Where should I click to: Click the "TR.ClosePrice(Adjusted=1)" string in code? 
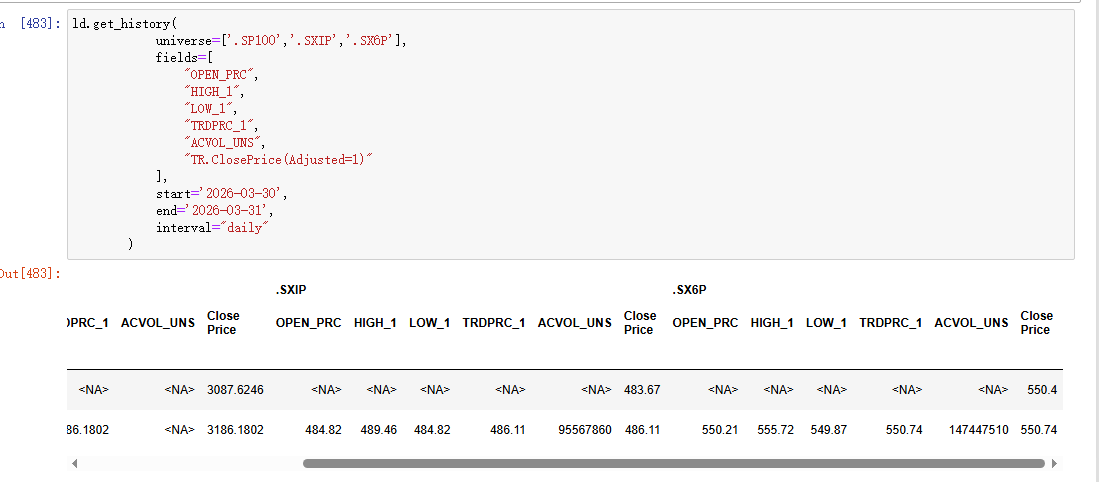click(x=278, y=160)
